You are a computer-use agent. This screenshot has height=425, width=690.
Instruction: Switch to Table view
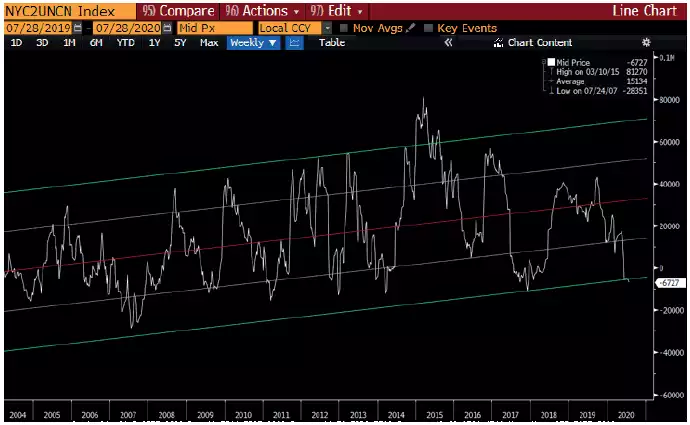[x=332, y=43]
